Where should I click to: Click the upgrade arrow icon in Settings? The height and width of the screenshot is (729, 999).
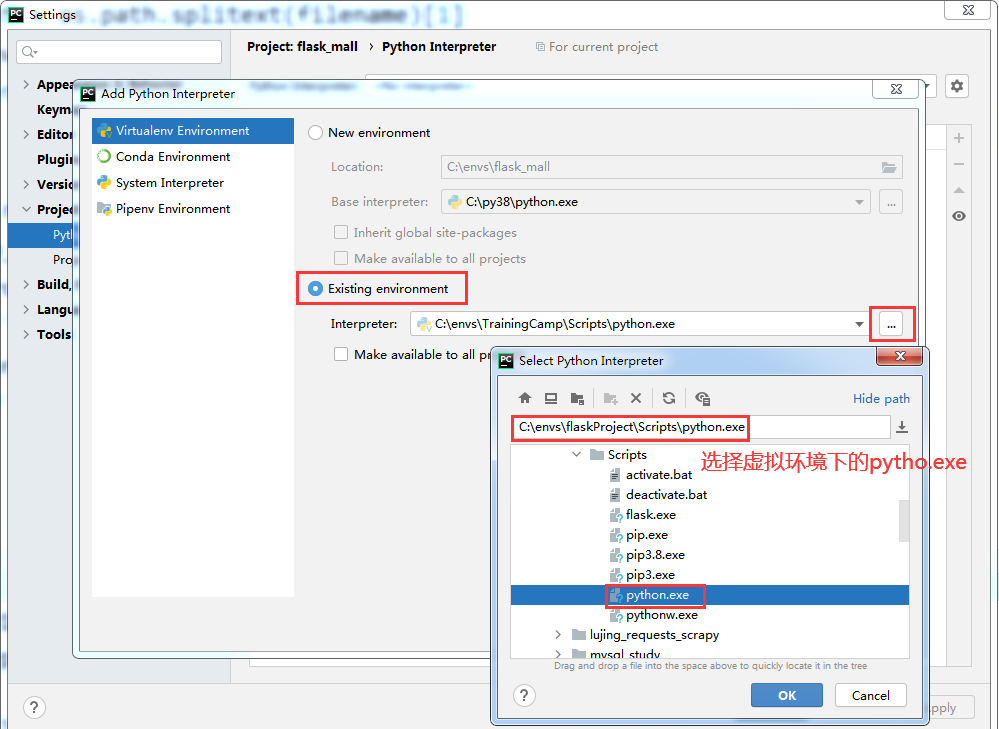pos(959,190)
